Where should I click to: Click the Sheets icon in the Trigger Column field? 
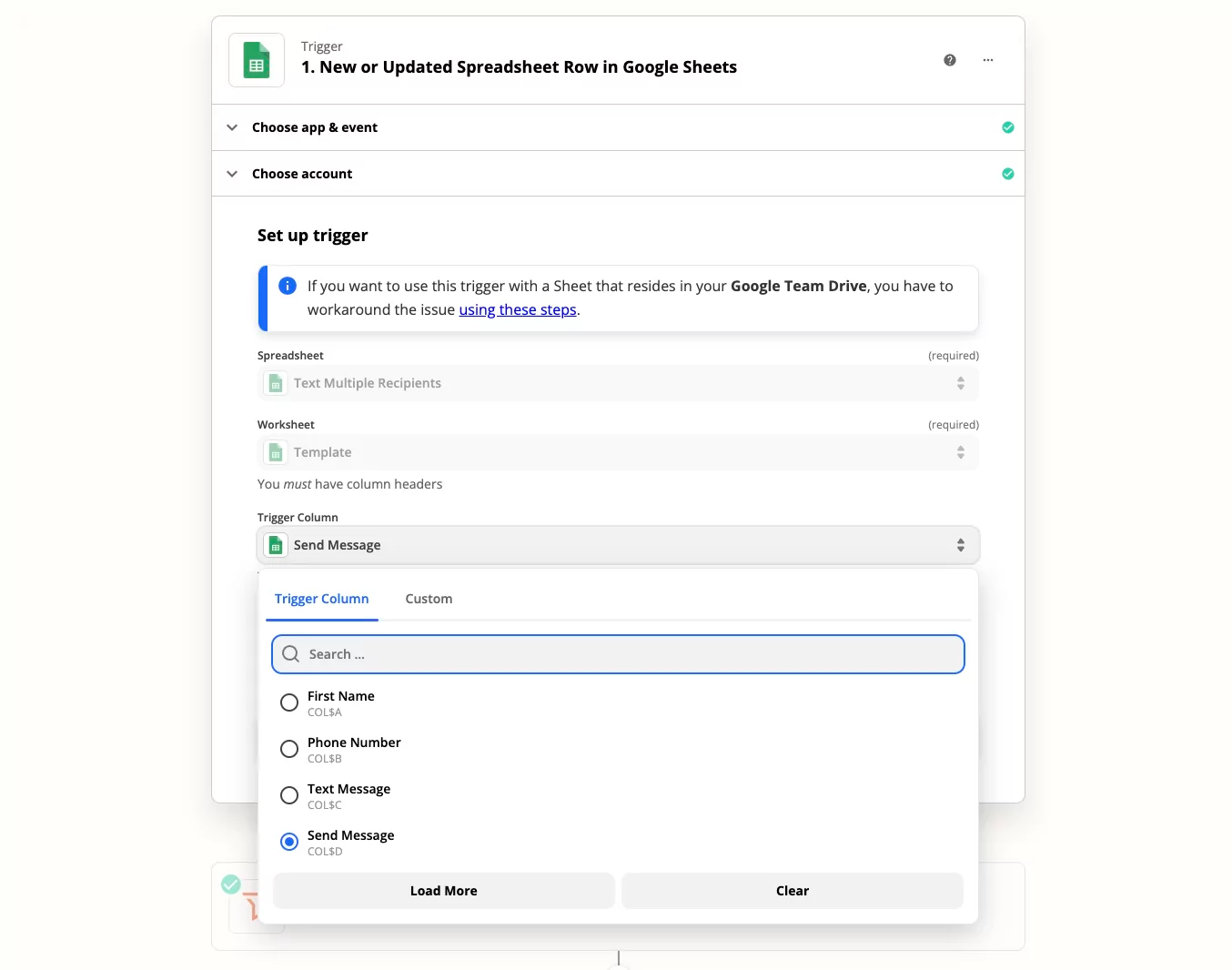[x=275, y=545]
